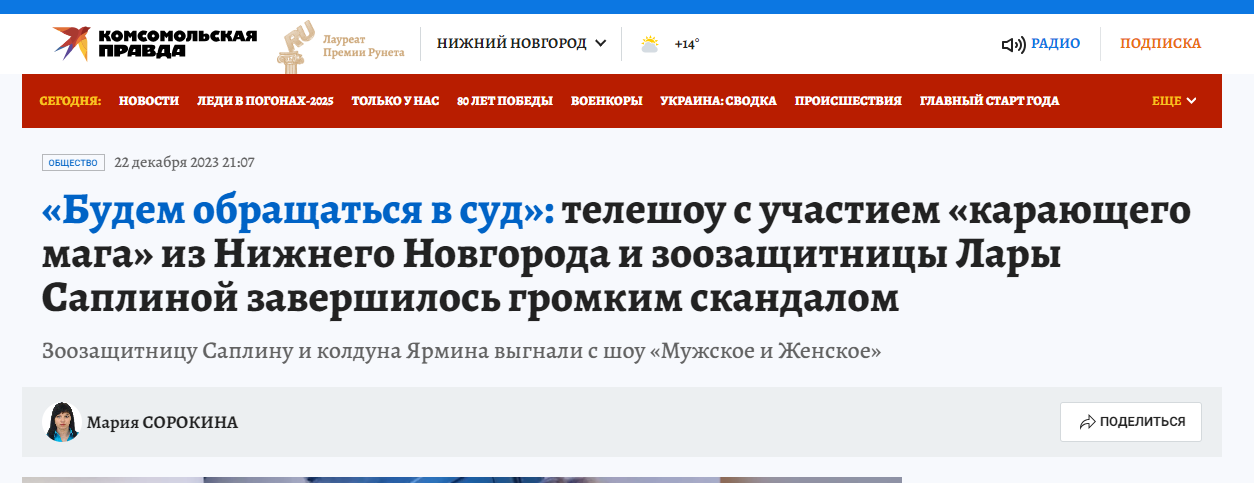Expand the ЕЩЕ menu chevron
This screenshot has width=1254, height=483.
pos(1191,101)
